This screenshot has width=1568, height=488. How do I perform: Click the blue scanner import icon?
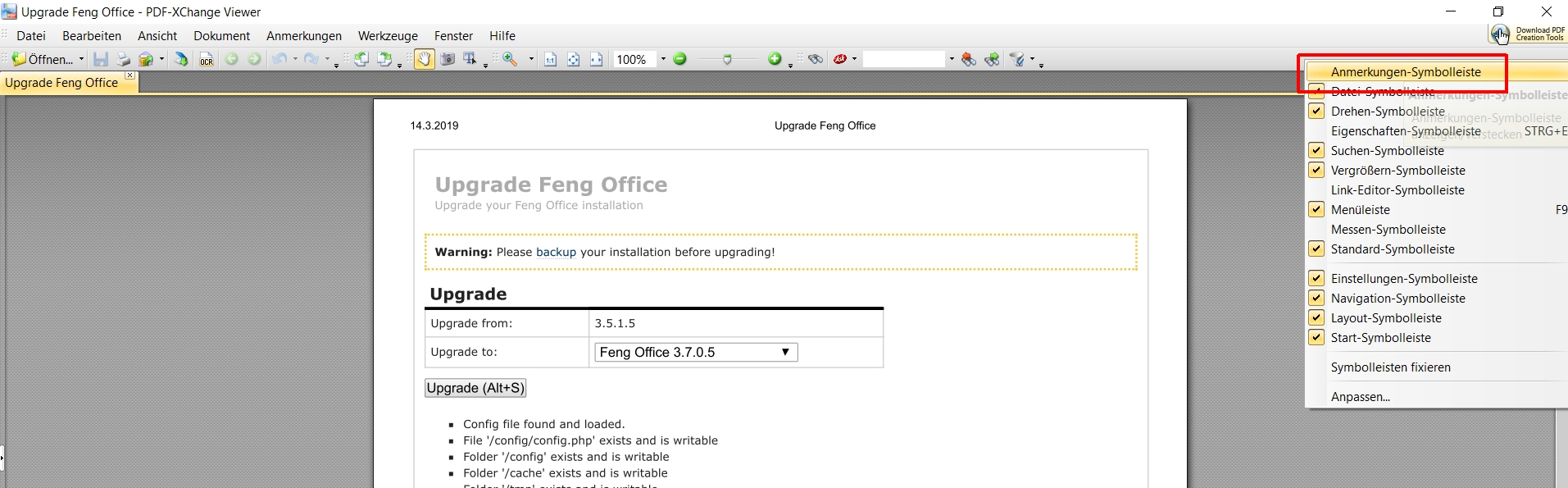[181, 59]
